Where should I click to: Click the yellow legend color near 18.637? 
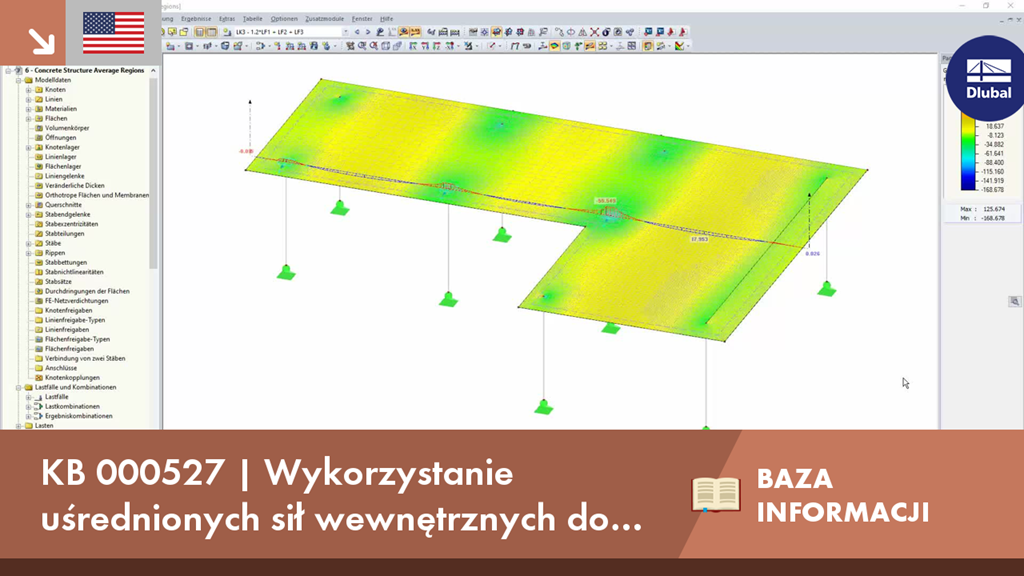(x=968, y=126)
